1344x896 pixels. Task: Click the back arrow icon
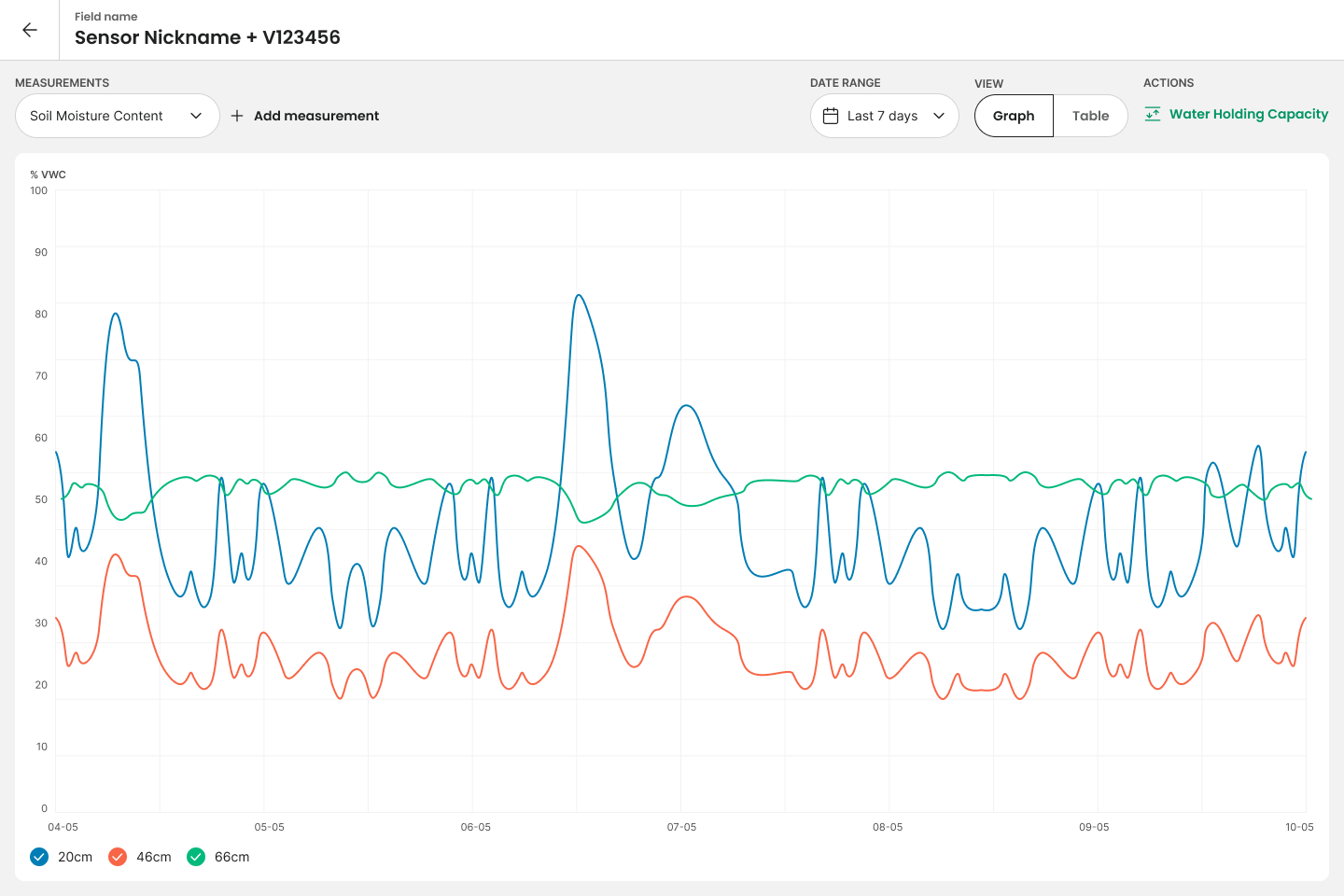[30, 30]
